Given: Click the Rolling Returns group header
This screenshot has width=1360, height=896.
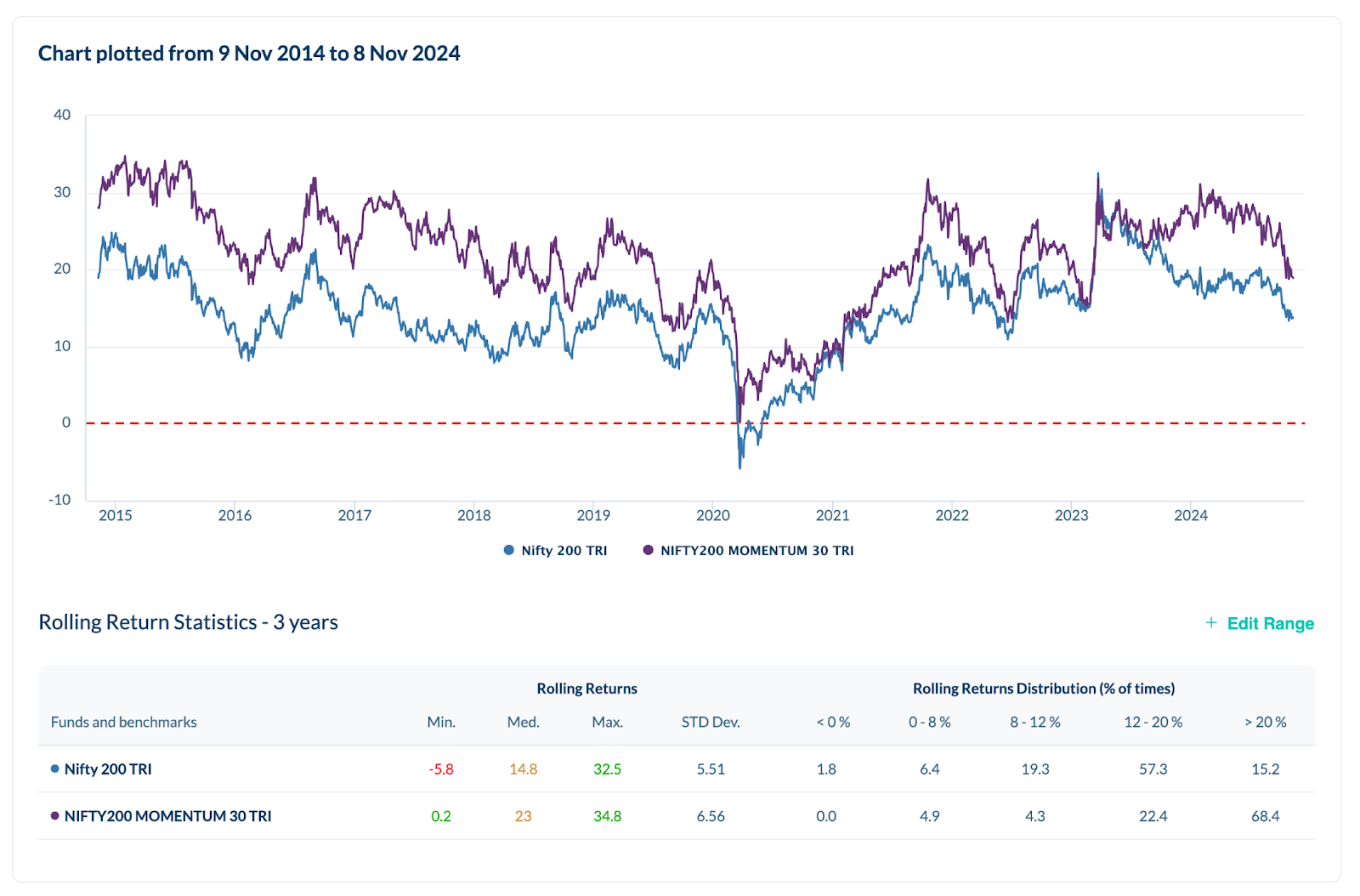Looking at the screenshot, I should (587, 689).
